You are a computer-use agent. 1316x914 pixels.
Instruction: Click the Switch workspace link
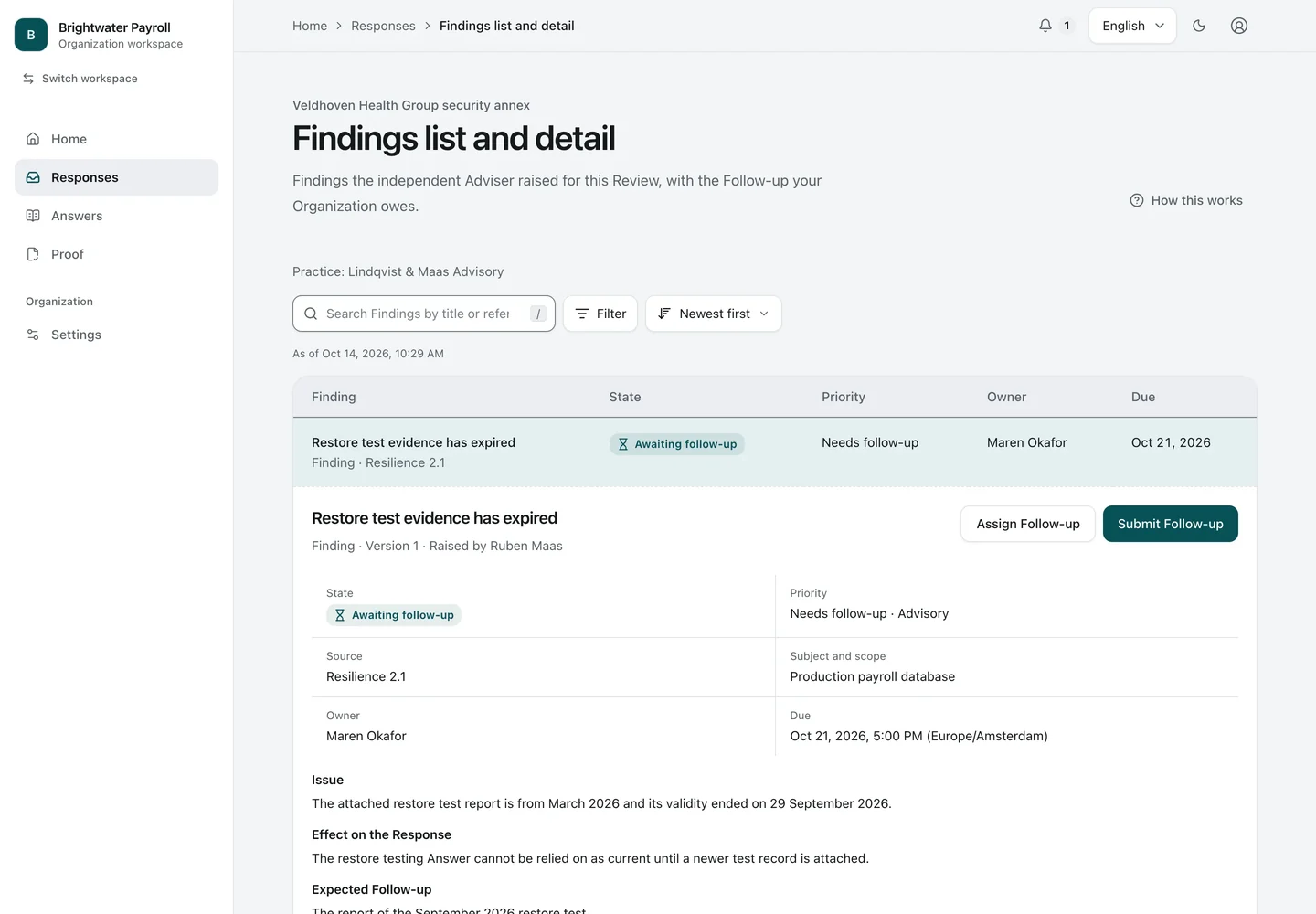(x=80, y=79)
